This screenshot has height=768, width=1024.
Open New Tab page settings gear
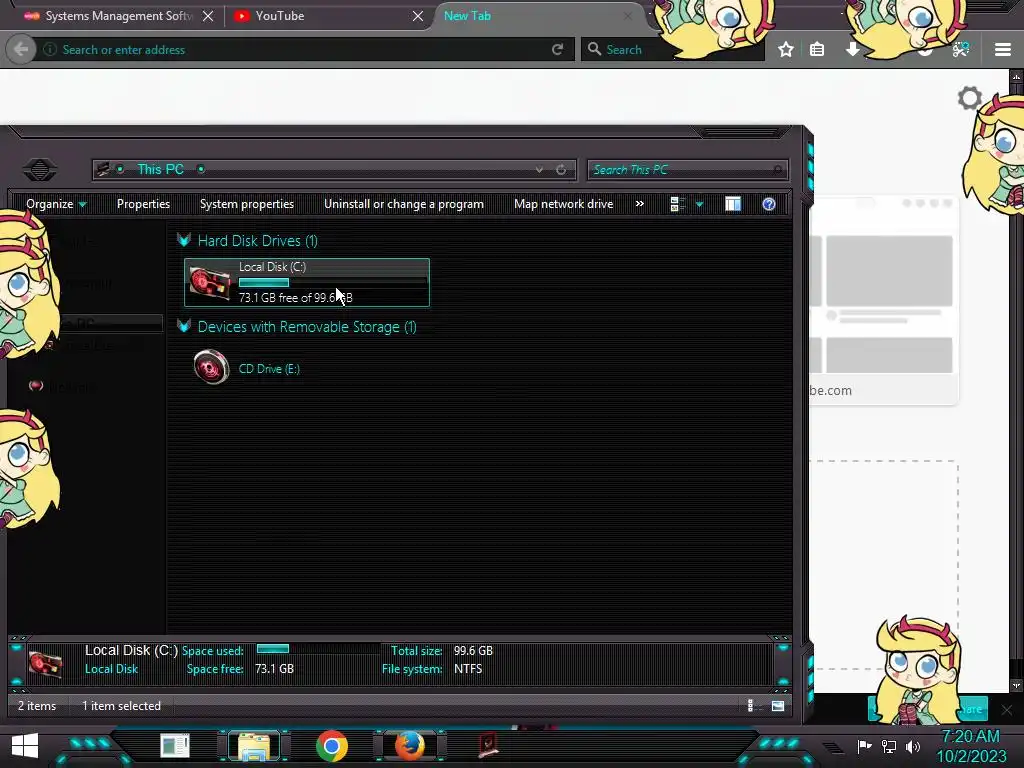coord(970,99)
